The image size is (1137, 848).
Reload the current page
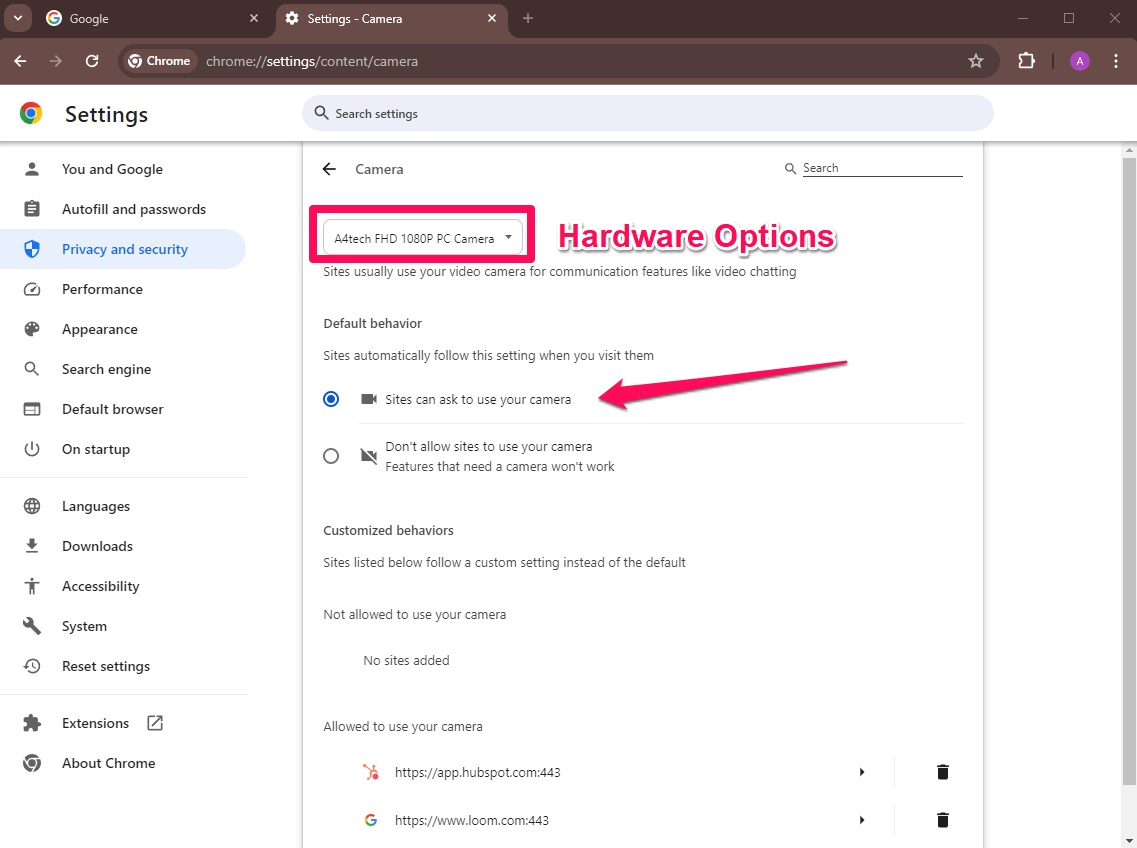pyautogui.click(x=92, y=61)
